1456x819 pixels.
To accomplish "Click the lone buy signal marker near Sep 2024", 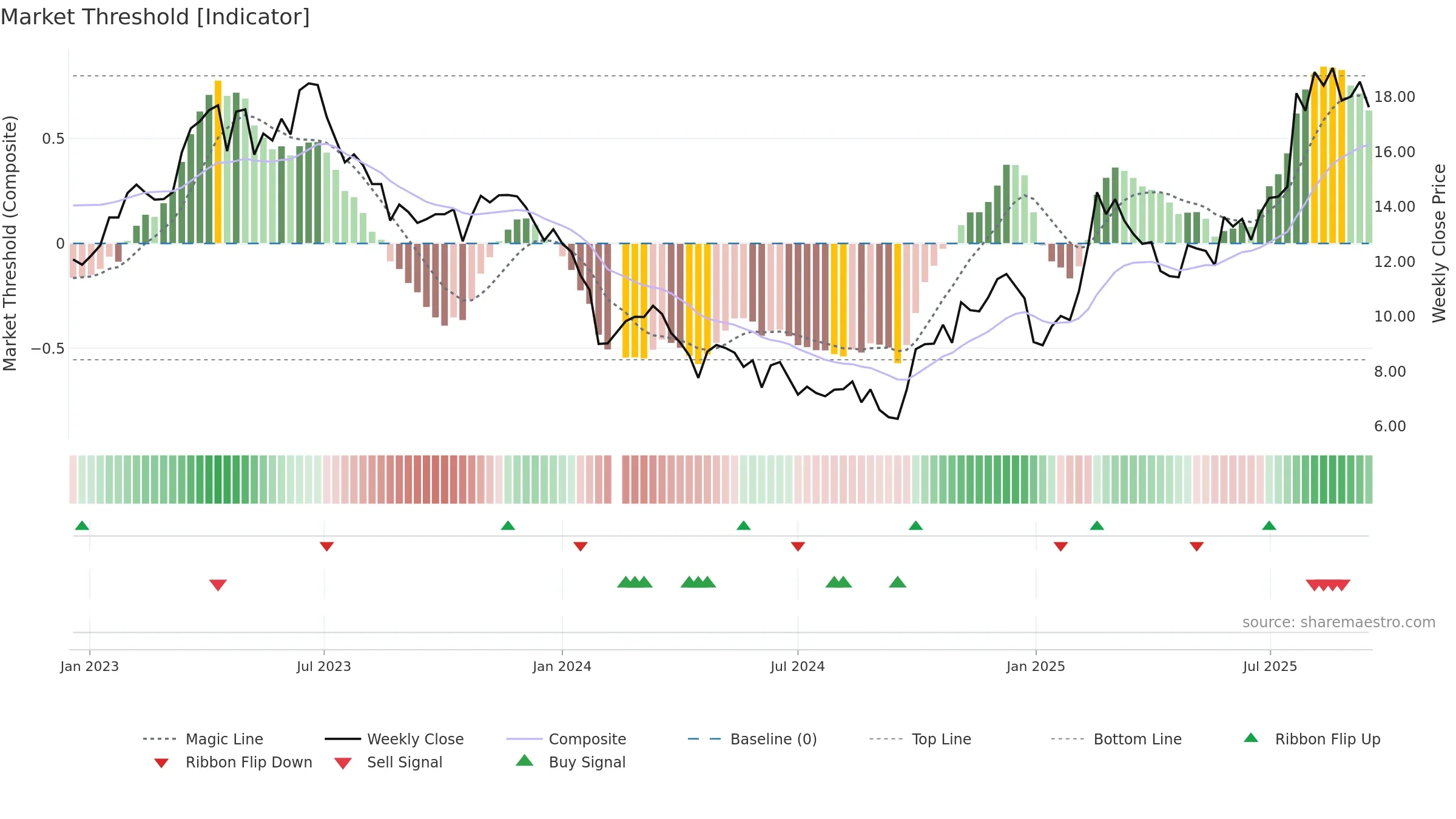I will pyautogui.click(x=897, y=582).
